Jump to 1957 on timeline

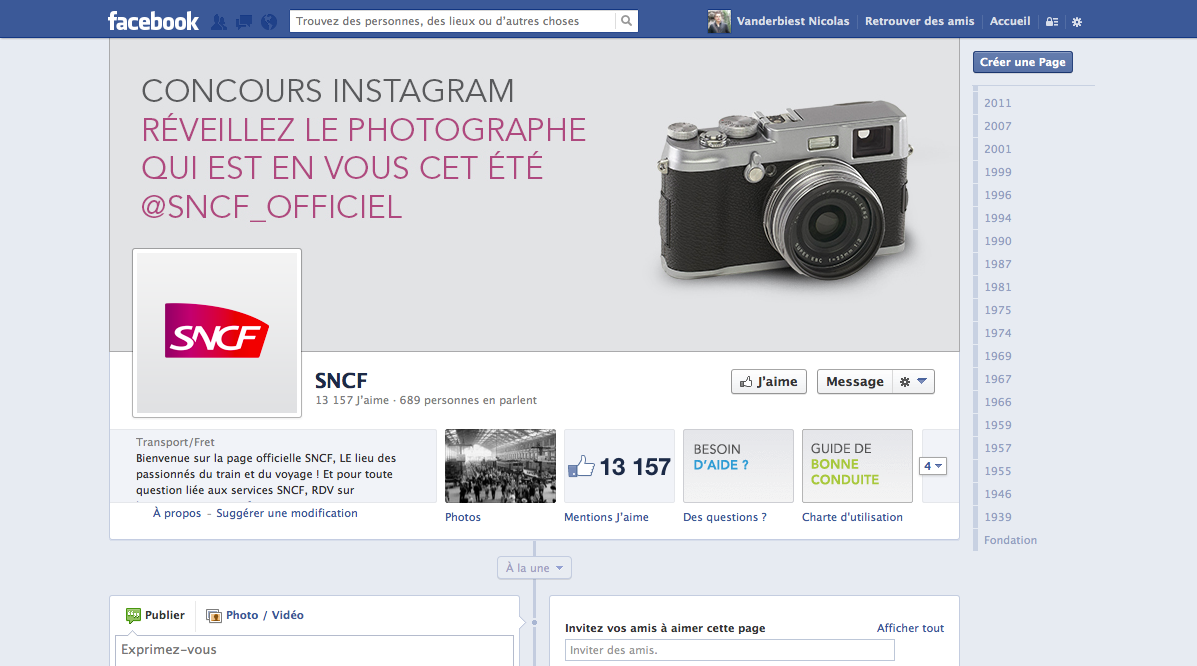(997, 448)
